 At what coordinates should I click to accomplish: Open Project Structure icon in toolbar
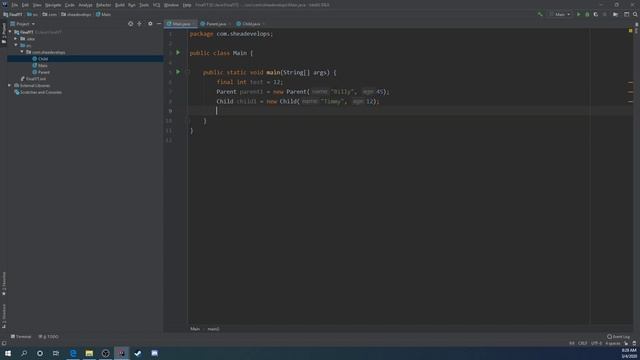[615, 14]
